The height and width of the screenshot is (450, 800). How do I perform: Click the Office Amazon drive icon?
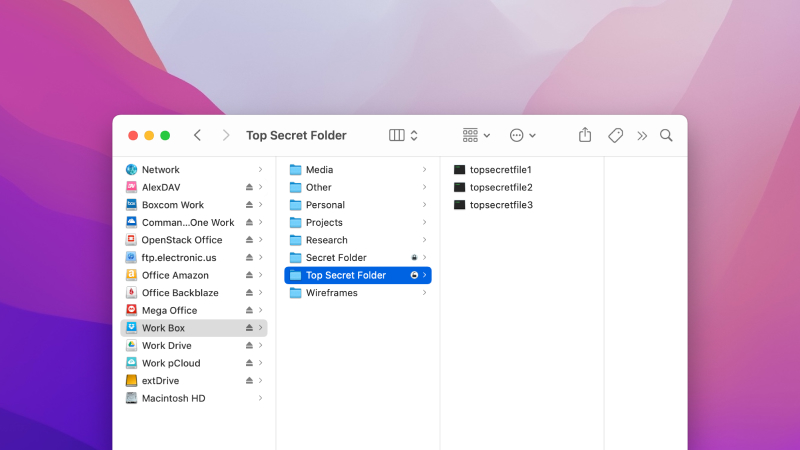click(x=131, y=275)
